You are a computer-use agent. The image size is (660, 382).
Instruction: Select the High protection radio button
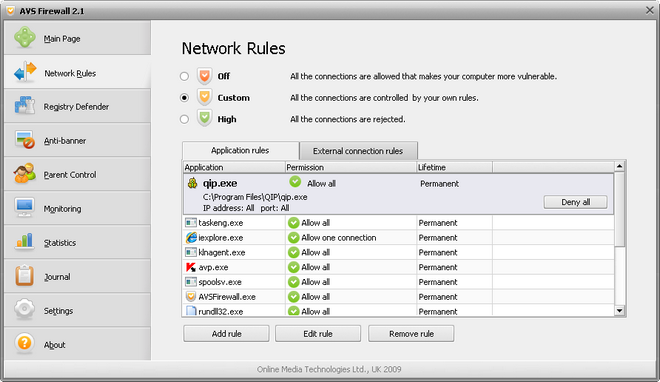pyautogui.click(x=184, y=119)
